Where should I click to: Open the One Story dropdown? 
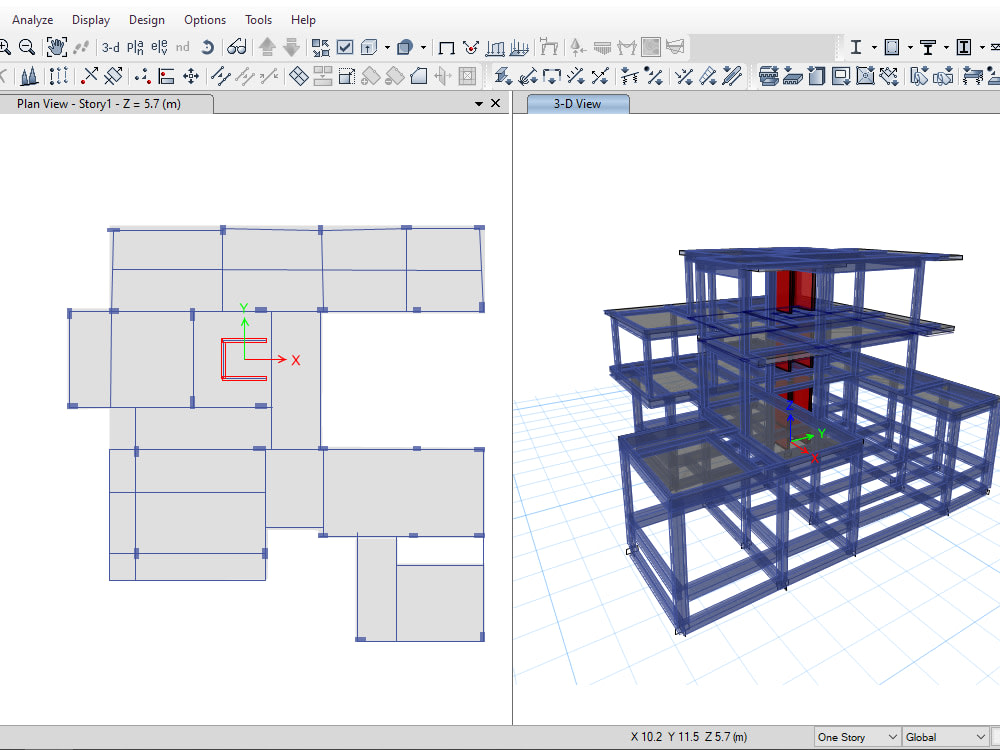[855, 736]
